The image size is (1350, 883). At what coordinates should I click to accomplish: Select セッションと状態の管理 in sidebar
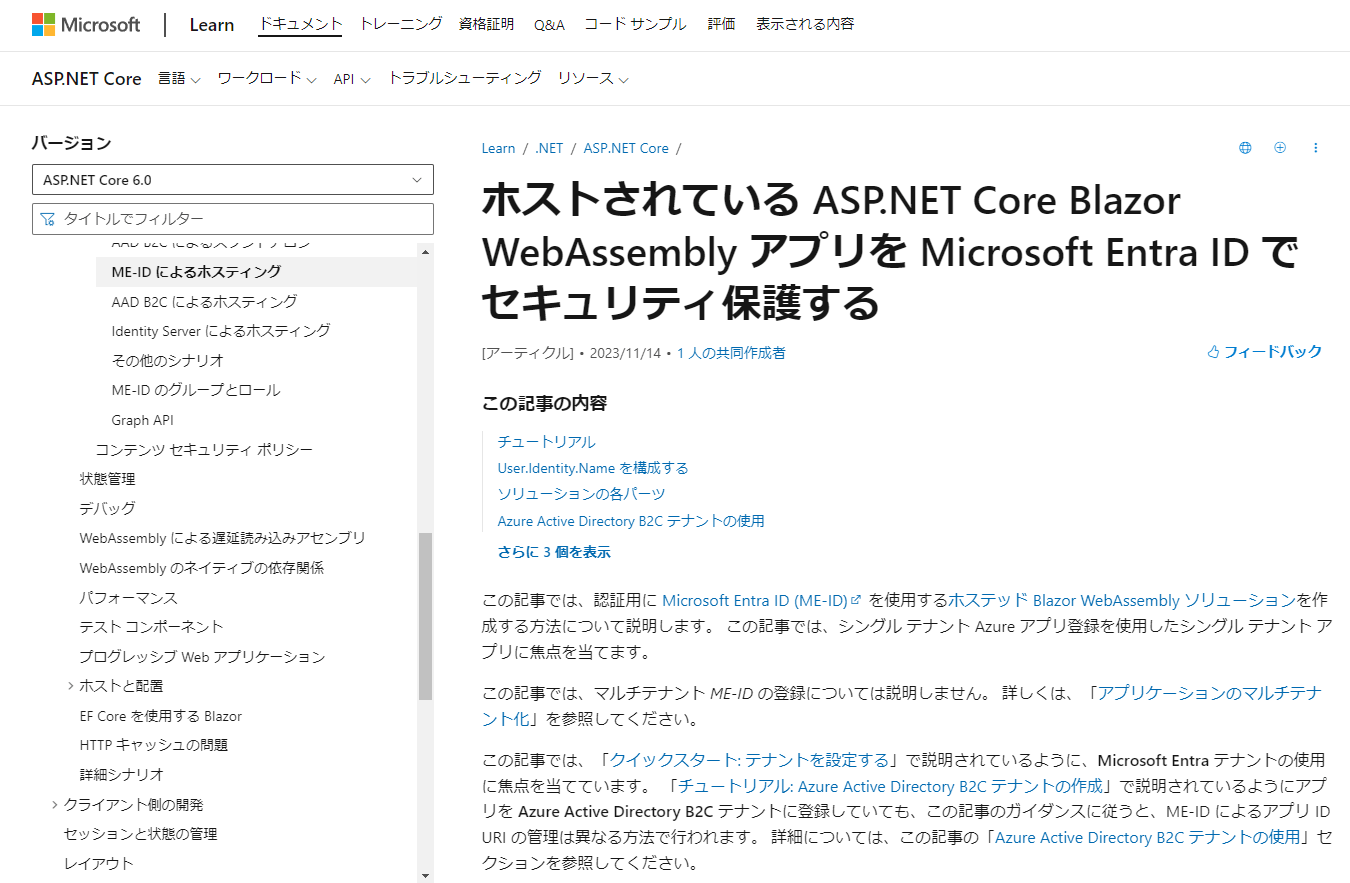140,834
